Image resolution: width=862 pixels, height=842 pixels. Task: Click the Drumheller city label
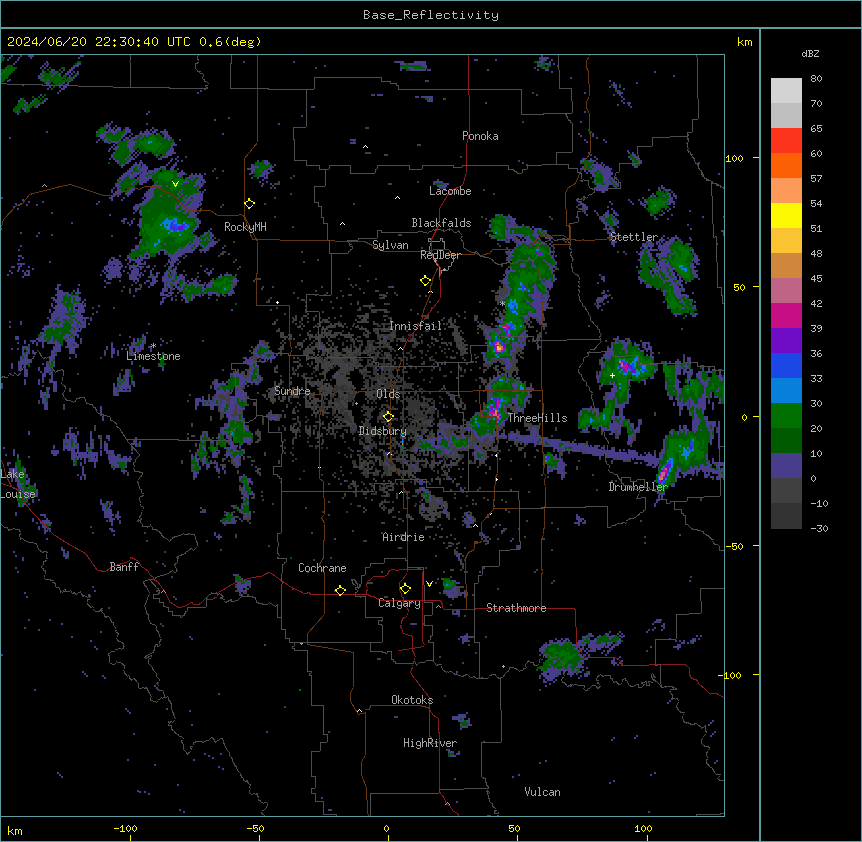point(638,486)
